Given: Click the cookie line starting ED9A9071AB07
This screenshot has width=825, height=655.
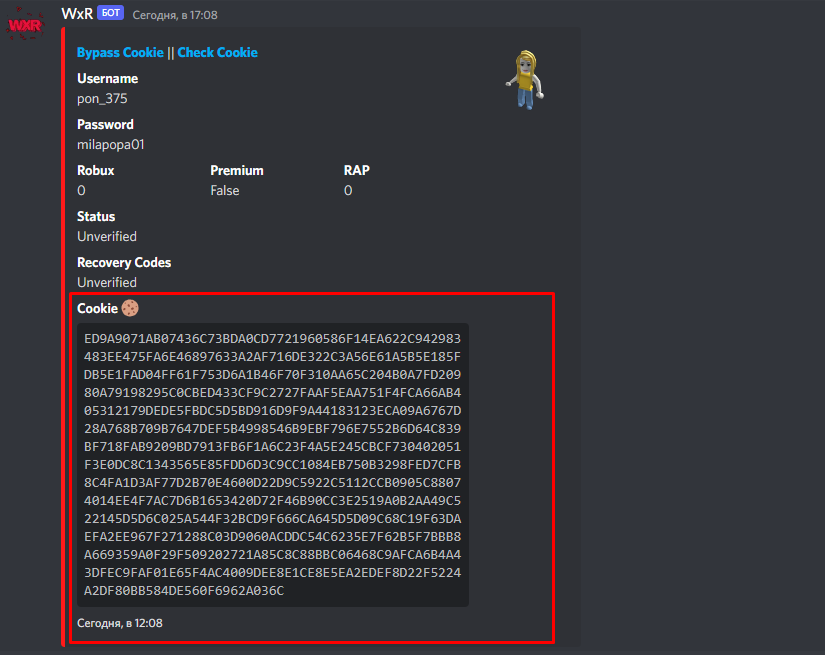Looking at the screenshot, I should coord(272,339).
